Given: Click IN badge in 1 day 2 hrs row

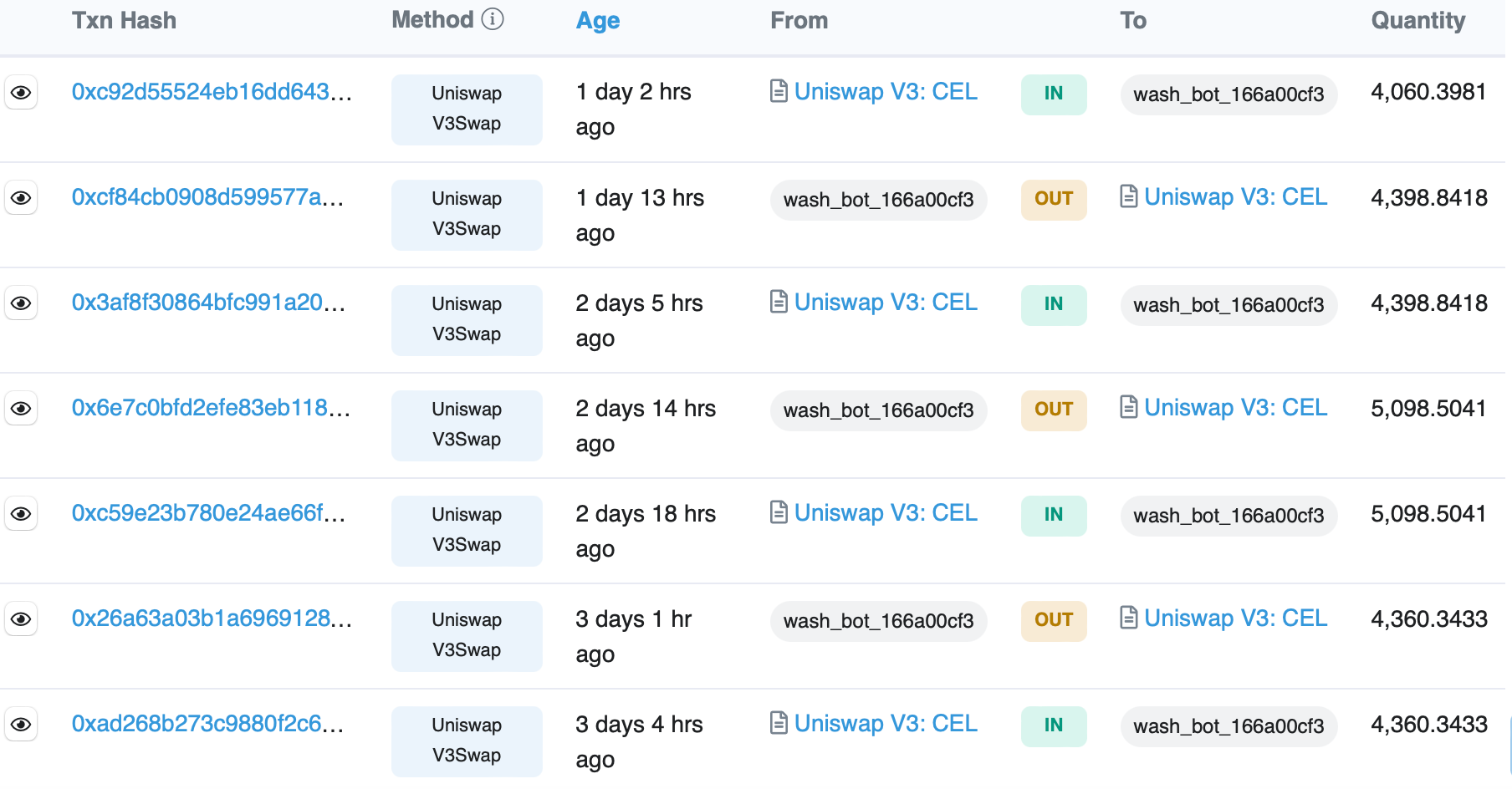Looking at the screenshot, I should click(x=1054, y=94).
